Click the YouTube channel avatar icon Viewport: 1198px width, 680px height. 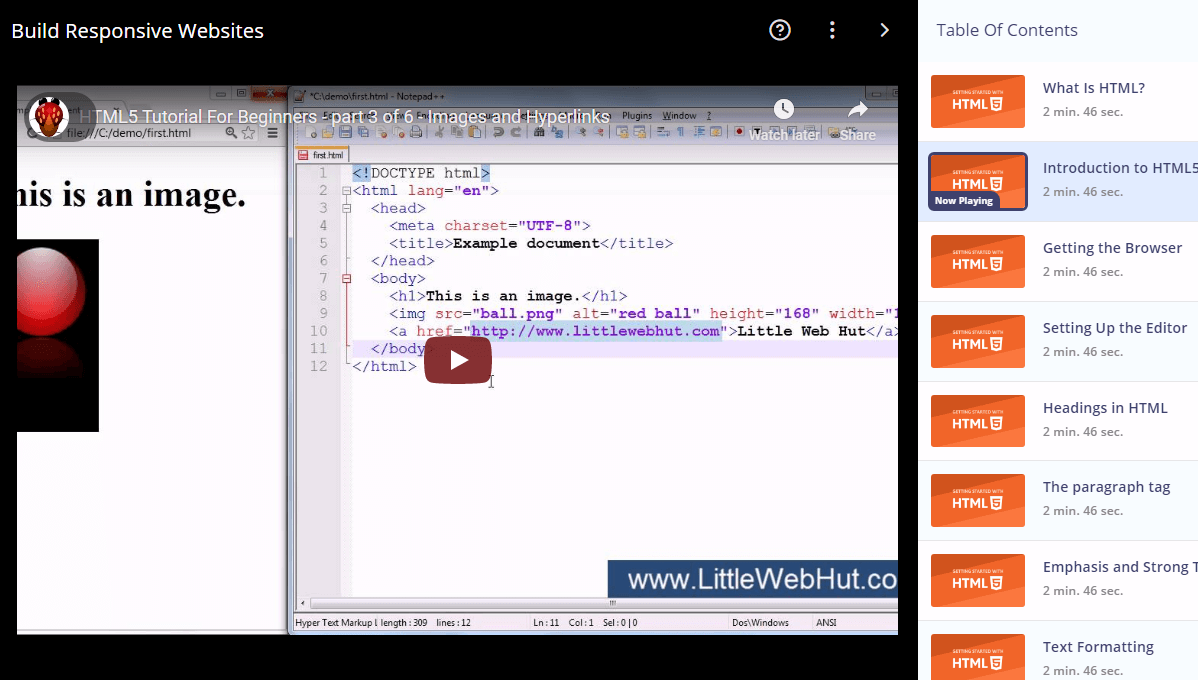point(48,118)
